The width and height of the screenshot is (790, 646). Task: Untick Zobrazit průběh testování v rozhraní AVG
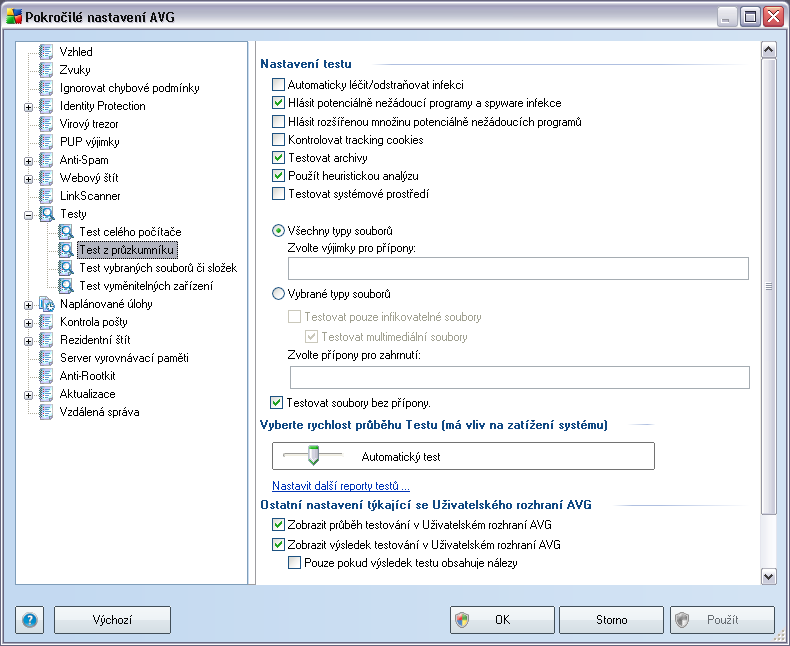(278, 525)
